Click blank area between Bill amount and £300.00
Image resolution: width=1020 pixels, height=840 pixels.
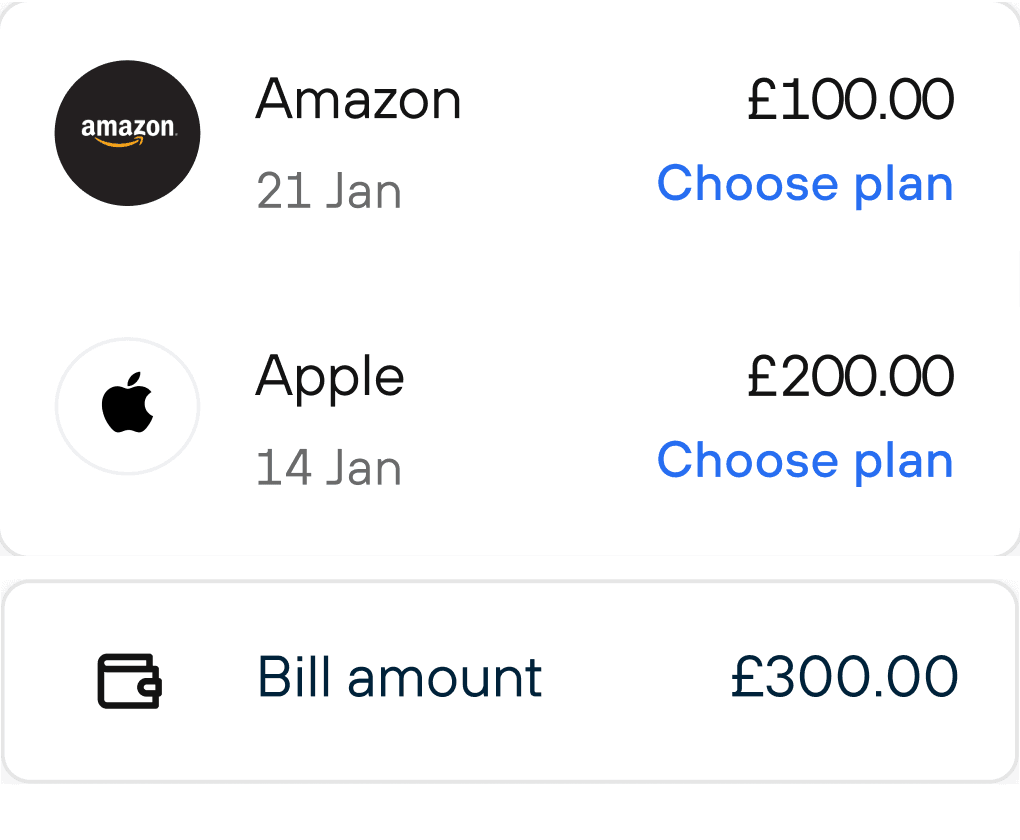(635, 680)
